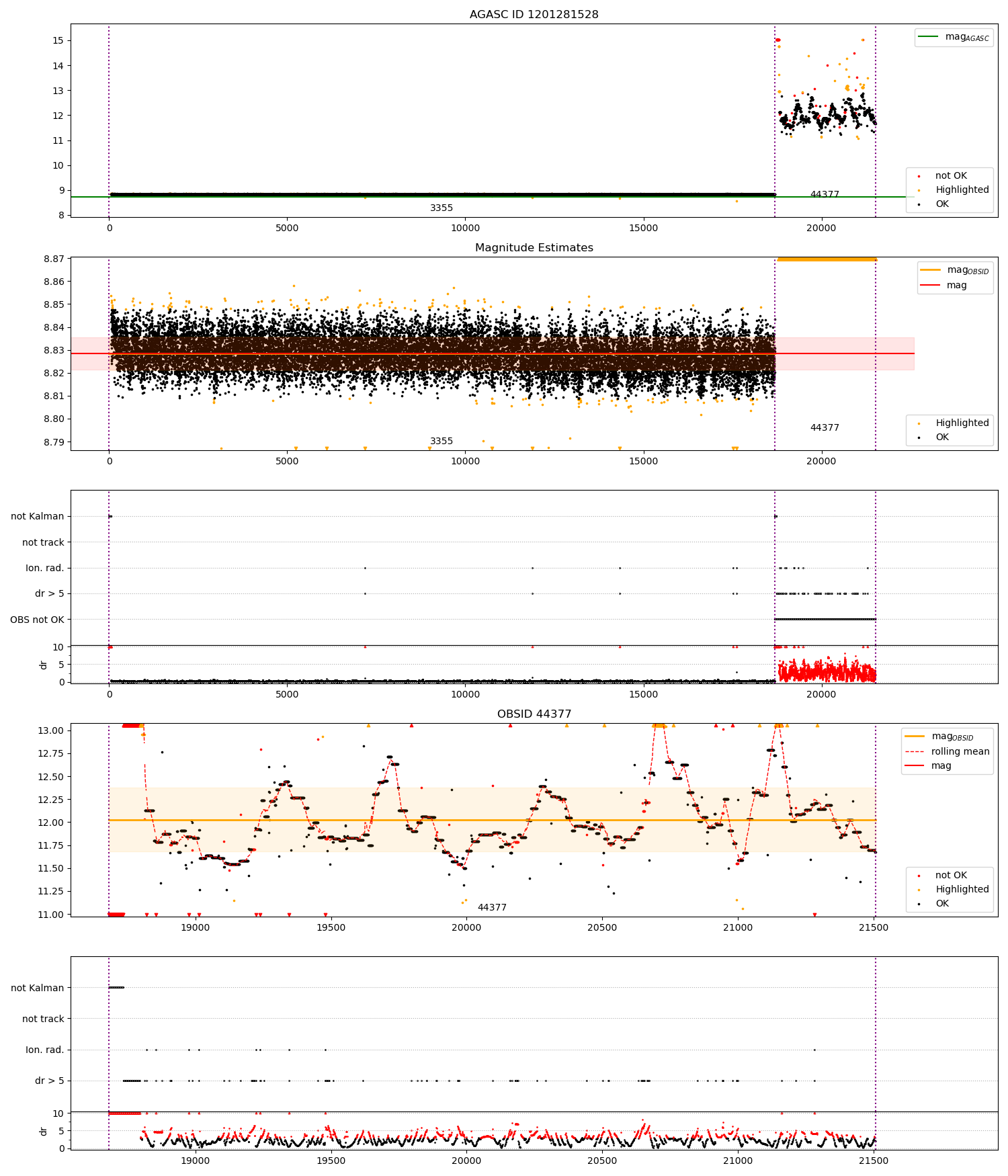
Task: Select the green mag AGASC legend line
Action: [928, 37]
